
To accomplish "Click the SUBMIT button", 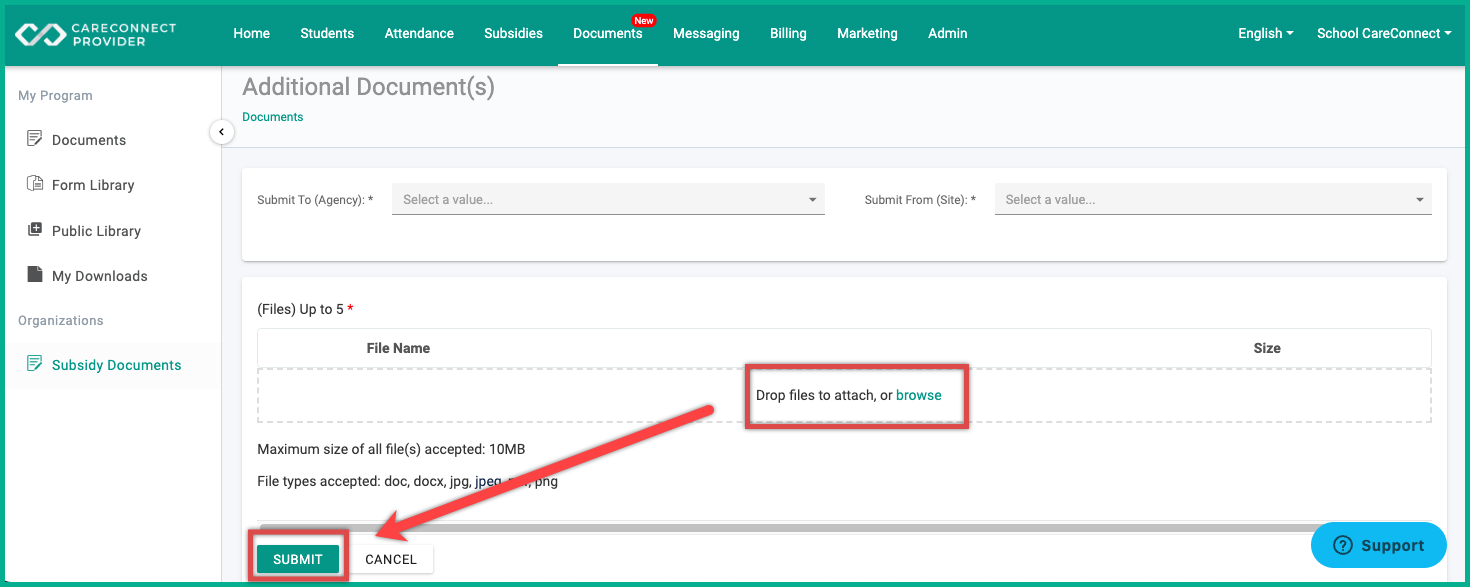I will tap(298, 559).
